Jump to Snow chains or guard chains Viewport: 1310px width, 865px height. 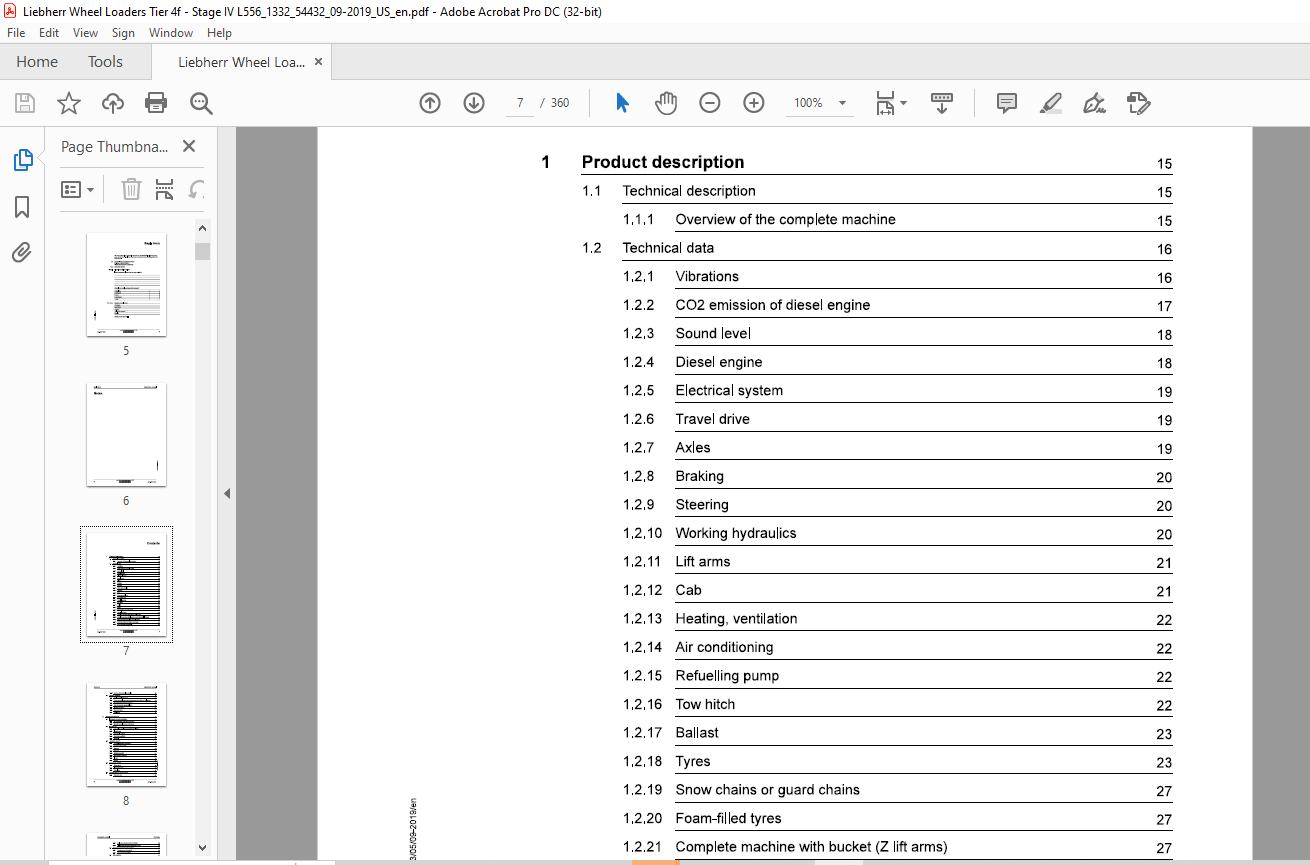tap(767, 790)
